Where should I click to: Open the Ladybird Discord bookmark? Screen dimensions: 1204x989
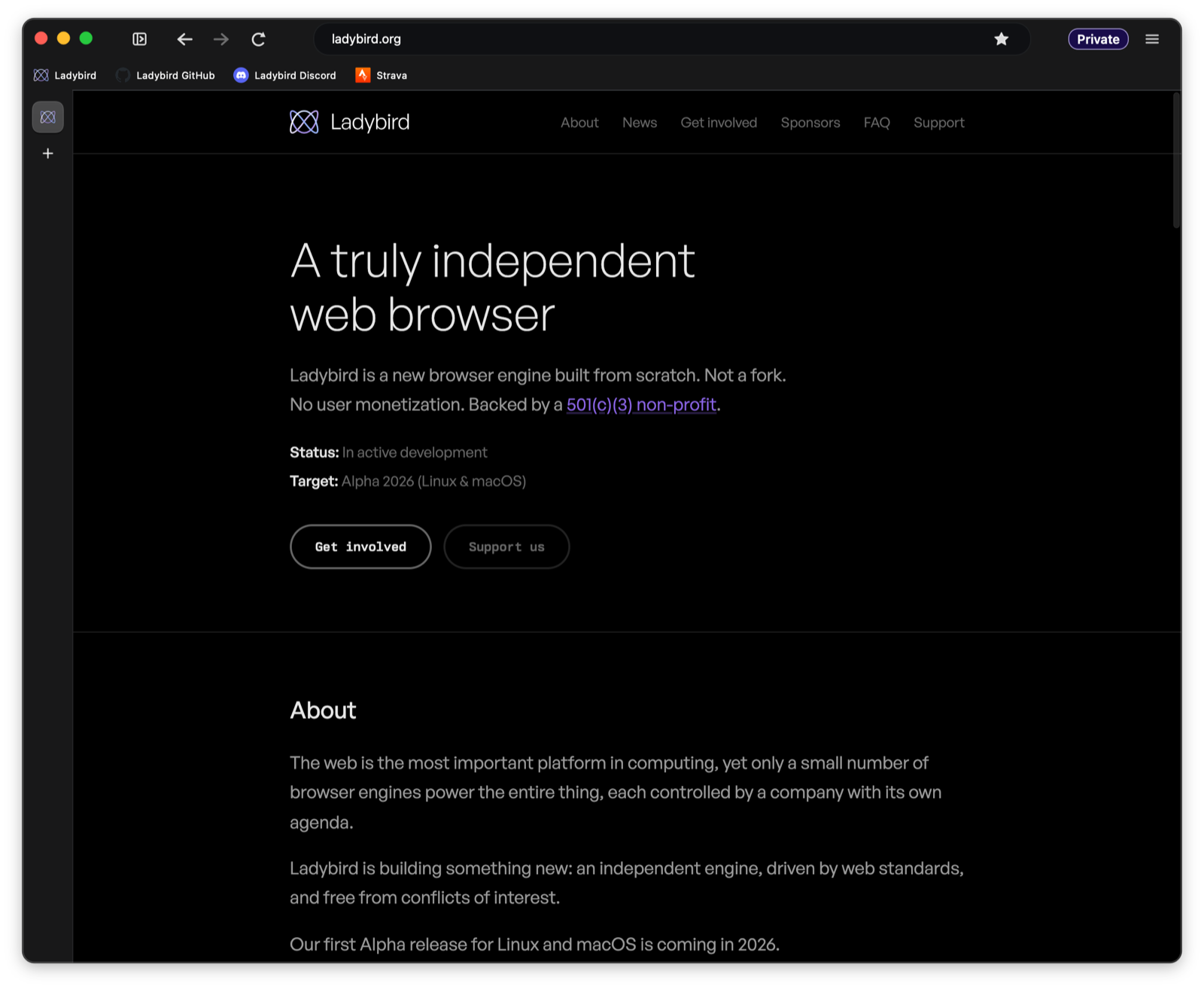click(x=285, y=75)
